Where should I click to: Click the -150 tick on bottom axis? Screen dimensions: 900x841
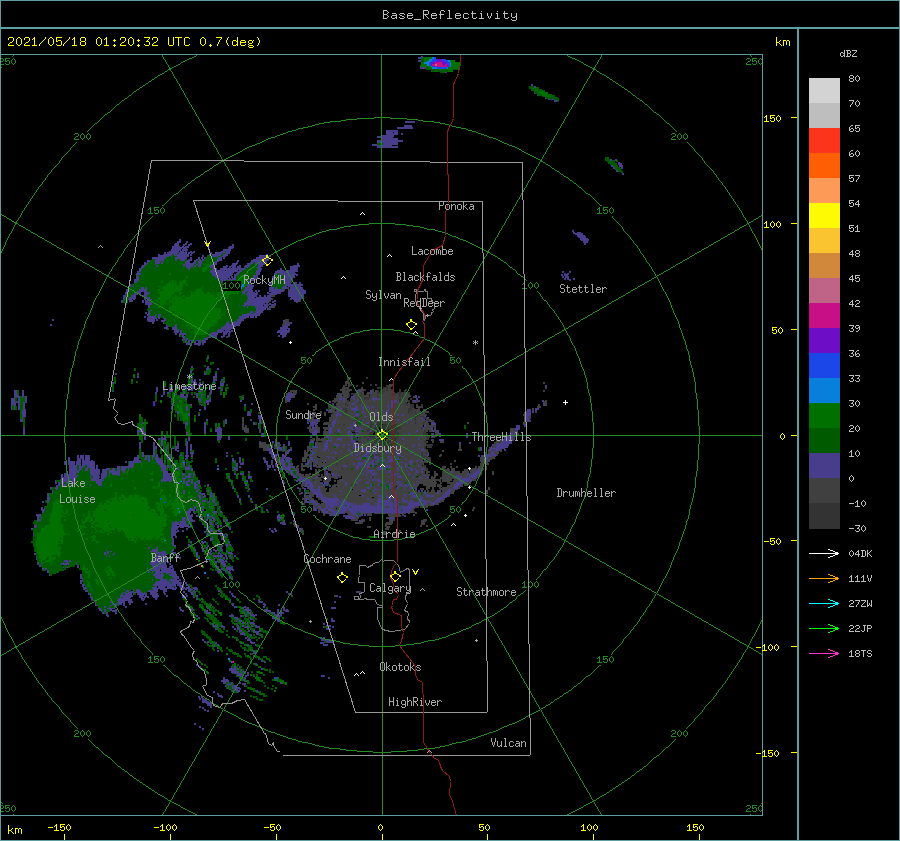click(x=59, y=827)
